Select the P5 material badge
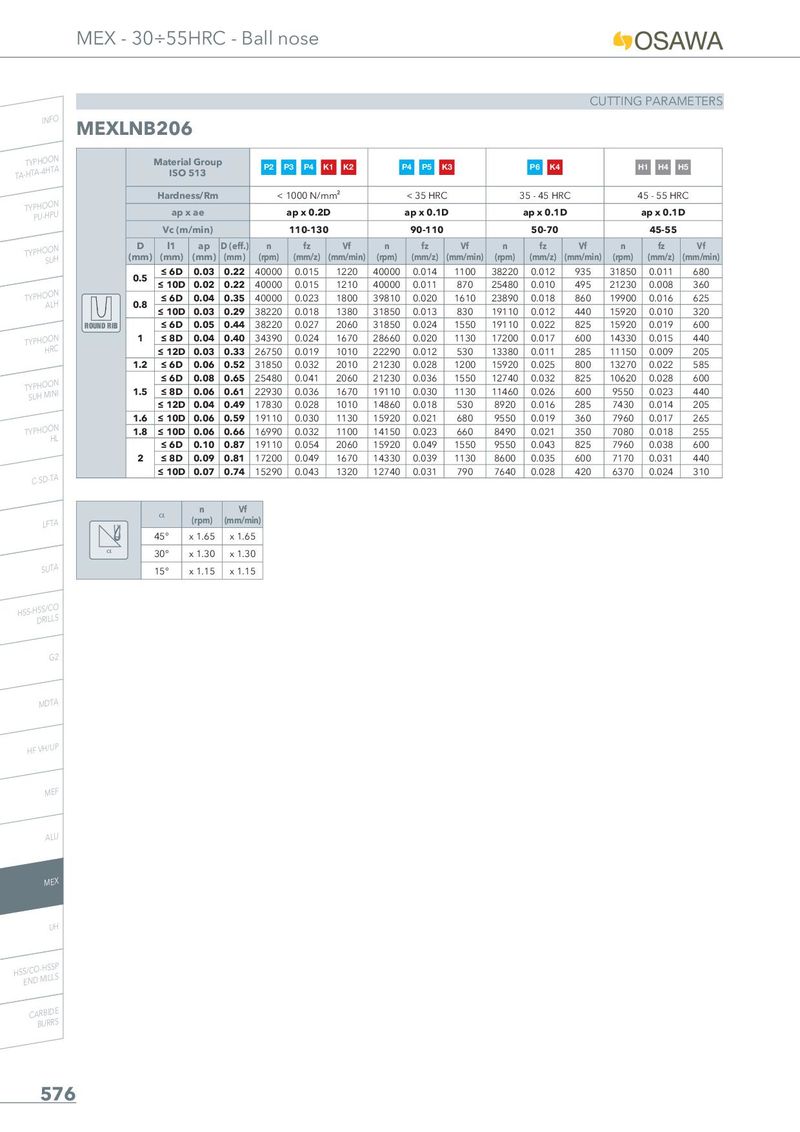800x1132 pixels. pyautogui.click(x=427, y=167)
